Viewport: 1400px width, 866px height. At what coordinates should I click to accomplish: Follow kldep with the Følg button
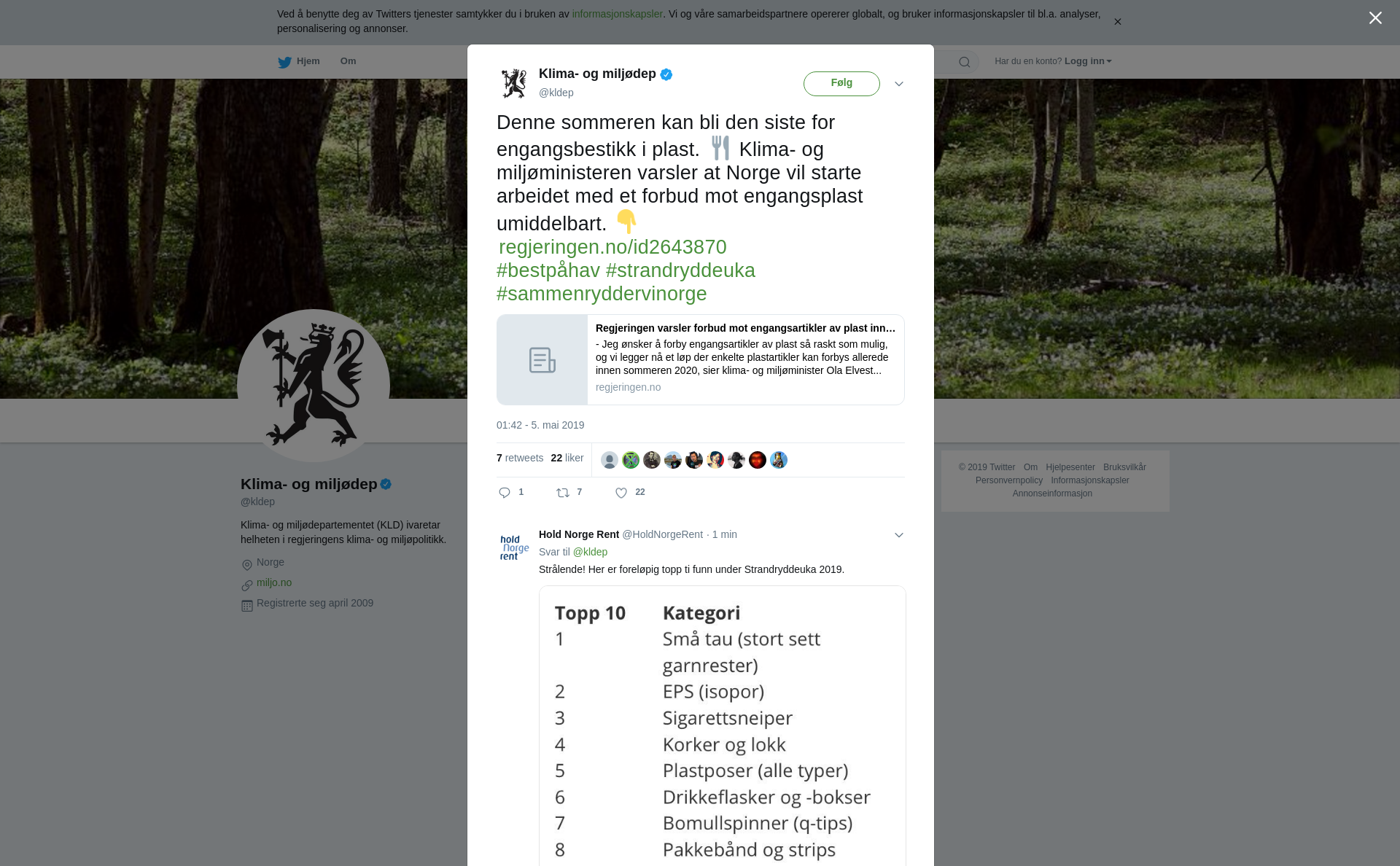[x=841, y=83]
